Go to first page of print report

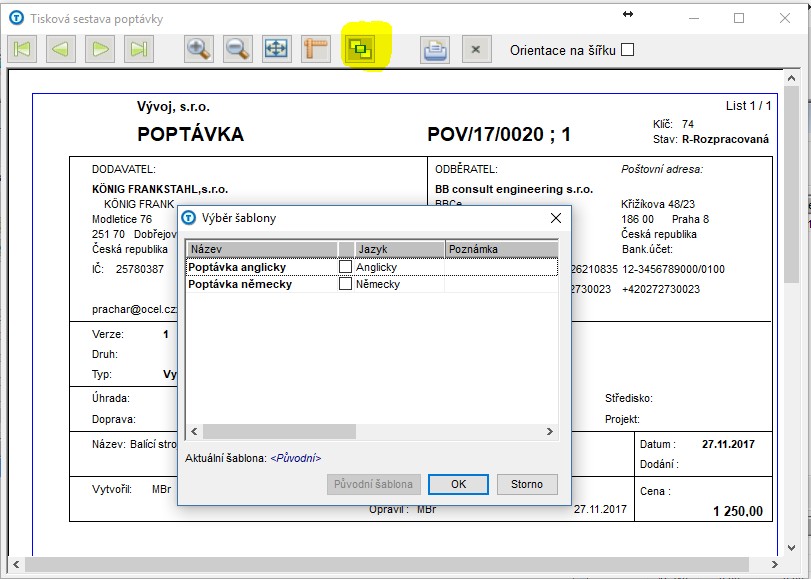coord(22,49)
